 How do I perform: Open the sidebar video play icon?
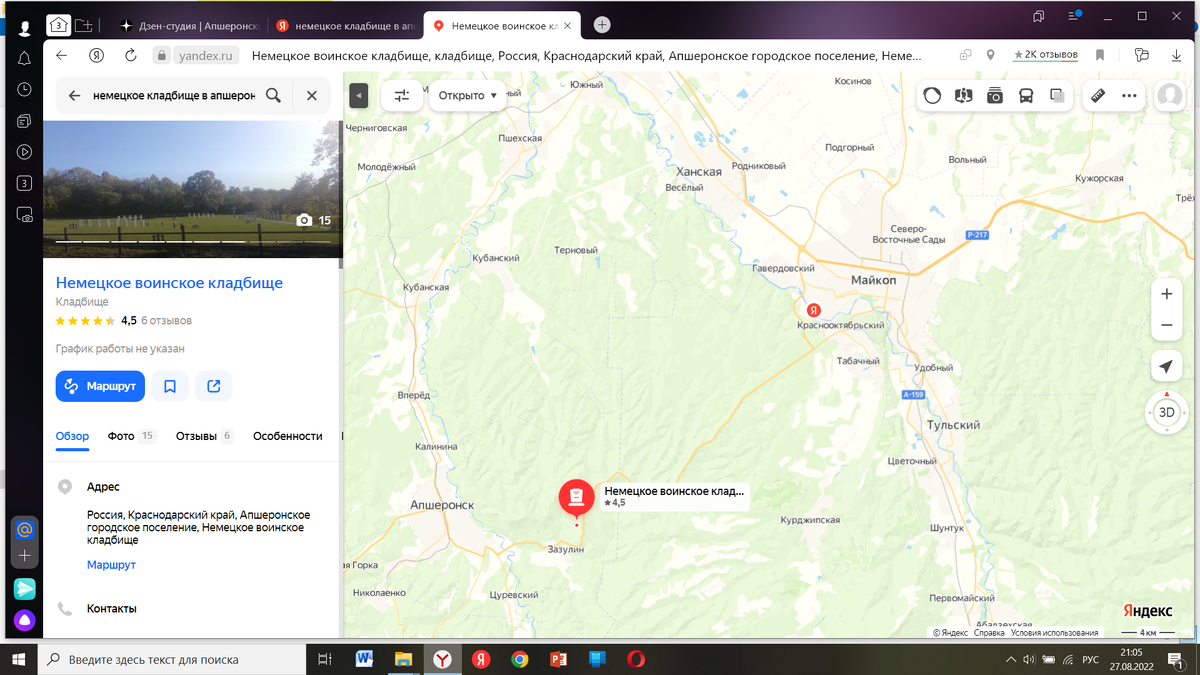[24, 152]
